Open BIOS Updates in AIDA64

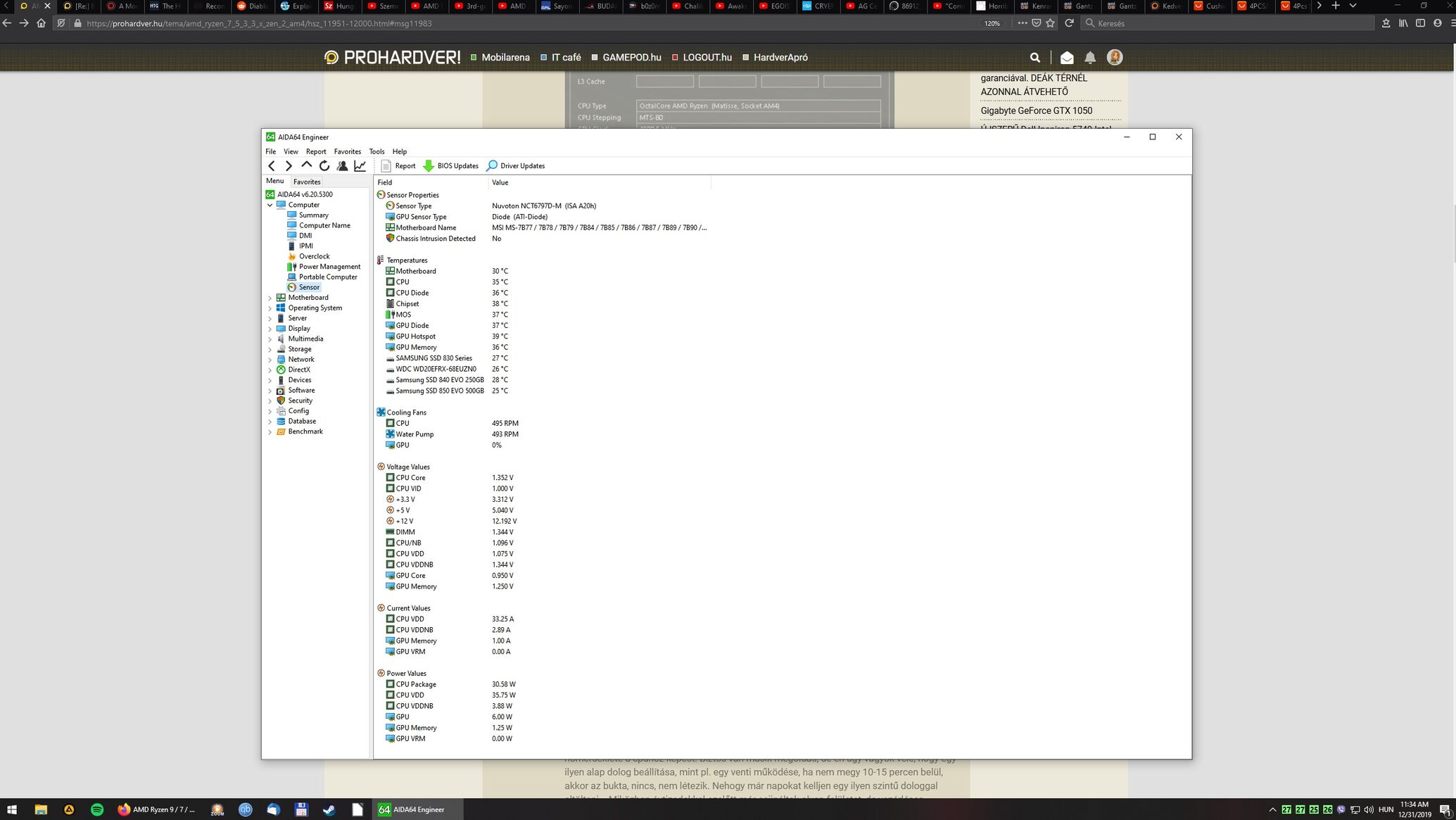coord(450,166)
